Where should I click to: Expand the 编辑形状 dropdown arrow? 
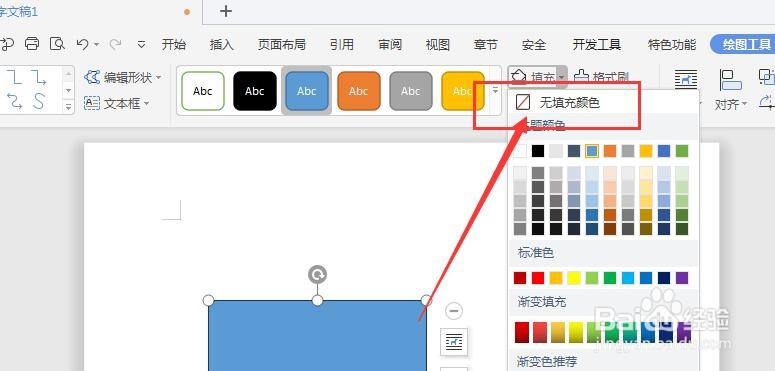tap(159, 78)
